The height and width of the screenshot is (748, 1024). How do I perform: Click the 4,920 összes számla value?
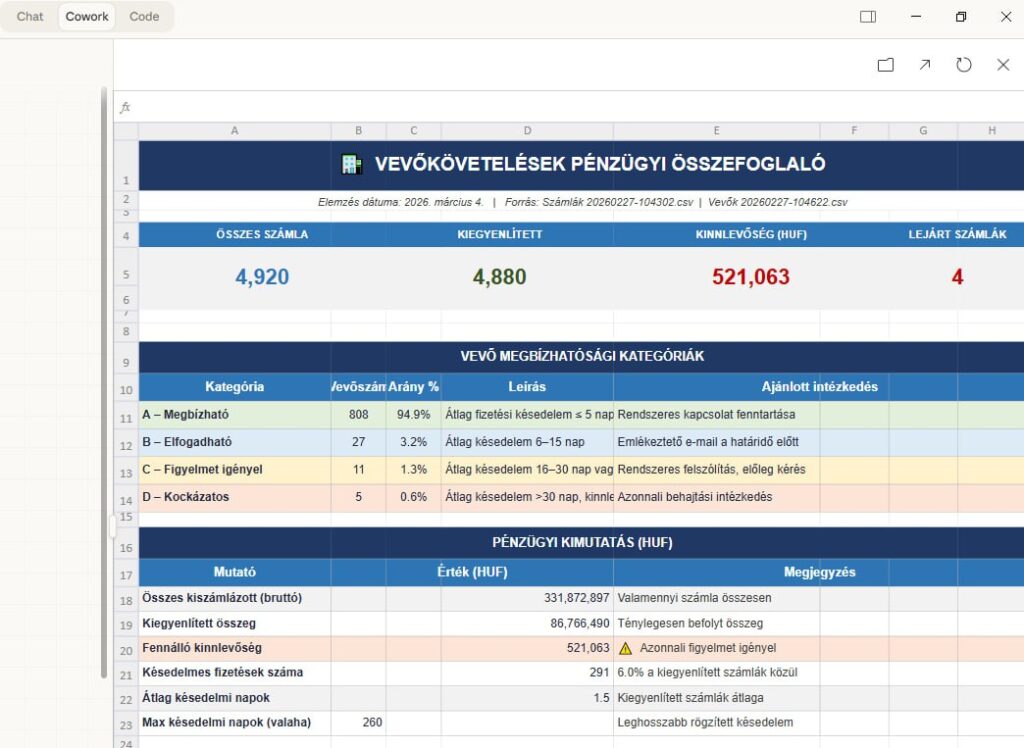pos(262,277)
